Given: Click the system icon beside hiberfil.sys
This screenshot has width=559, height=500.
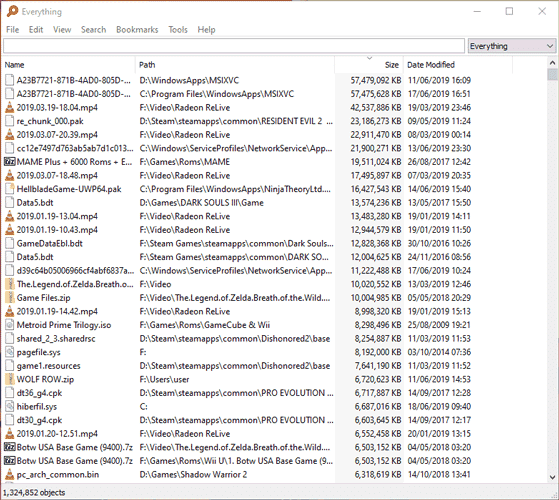Looking at the screenshot, I should 10,406.
